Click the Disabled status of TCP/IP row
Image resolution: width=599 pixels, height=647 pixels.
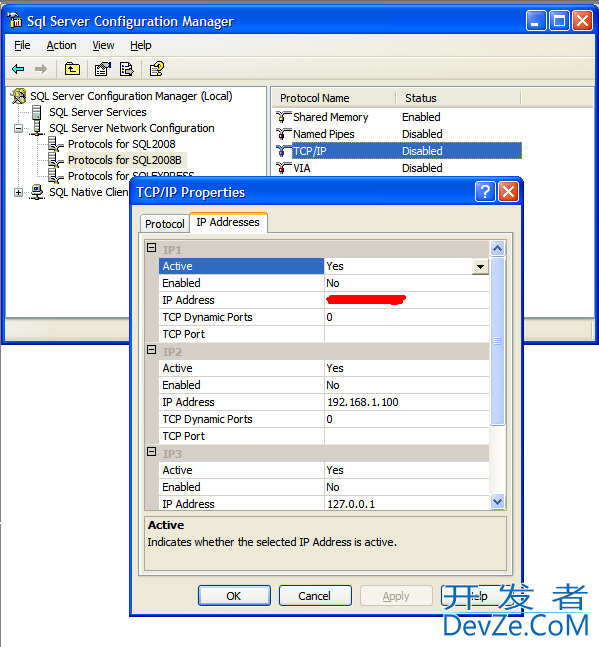click(x=422, y=151)
